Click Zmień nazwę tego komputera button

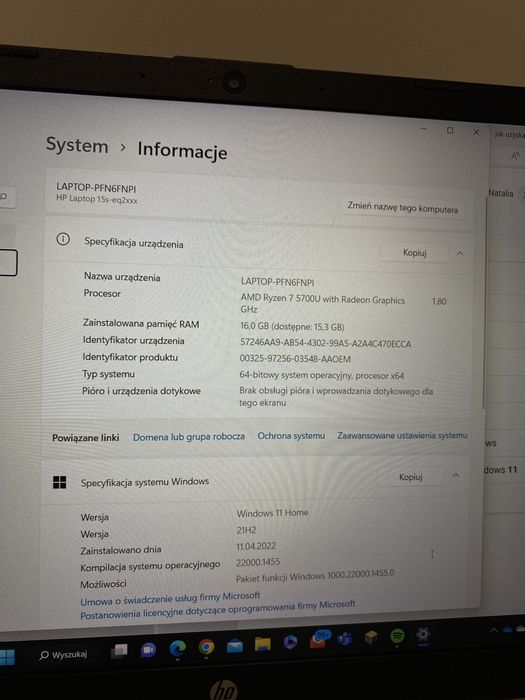[x=403, y=208]
